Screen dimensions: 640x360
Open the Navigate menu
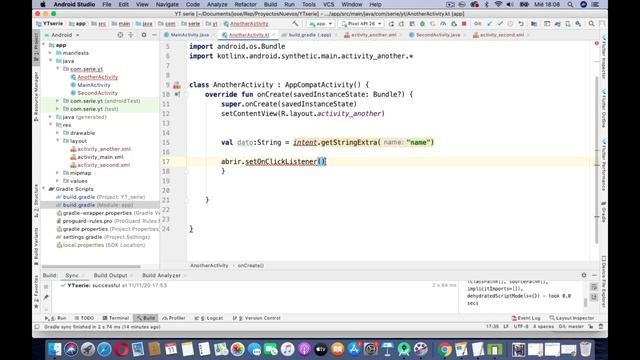point(167,4)
